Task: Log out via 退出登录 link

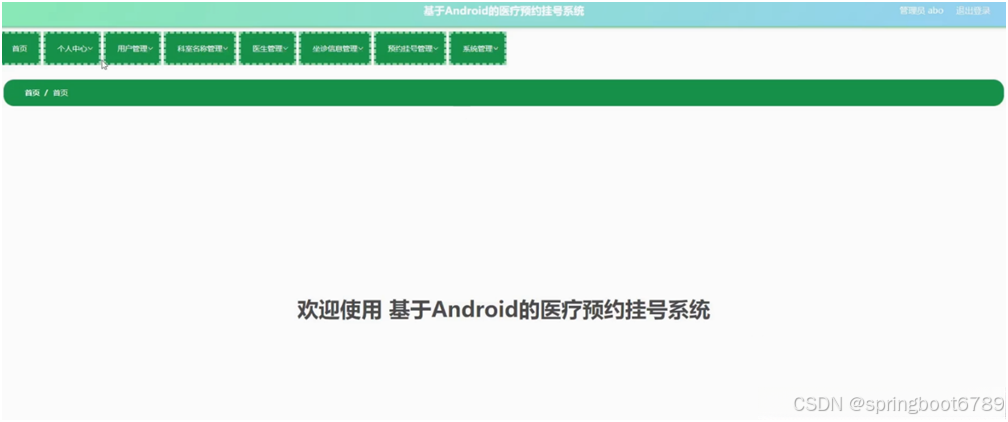Action: click(x=973, y=11)
